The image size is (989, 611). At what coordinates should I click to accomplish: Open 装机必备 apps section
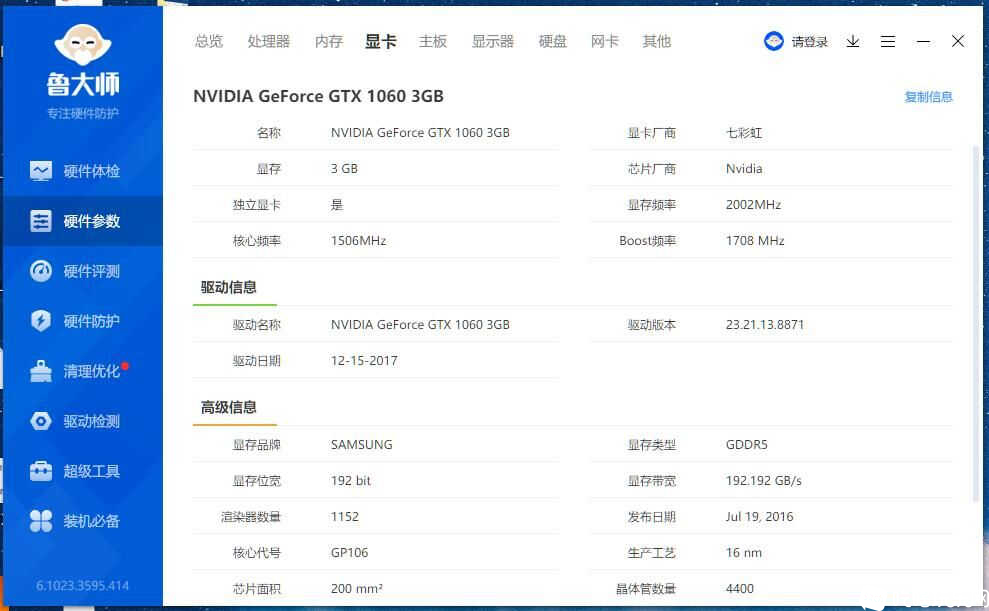tap(83, 521)
